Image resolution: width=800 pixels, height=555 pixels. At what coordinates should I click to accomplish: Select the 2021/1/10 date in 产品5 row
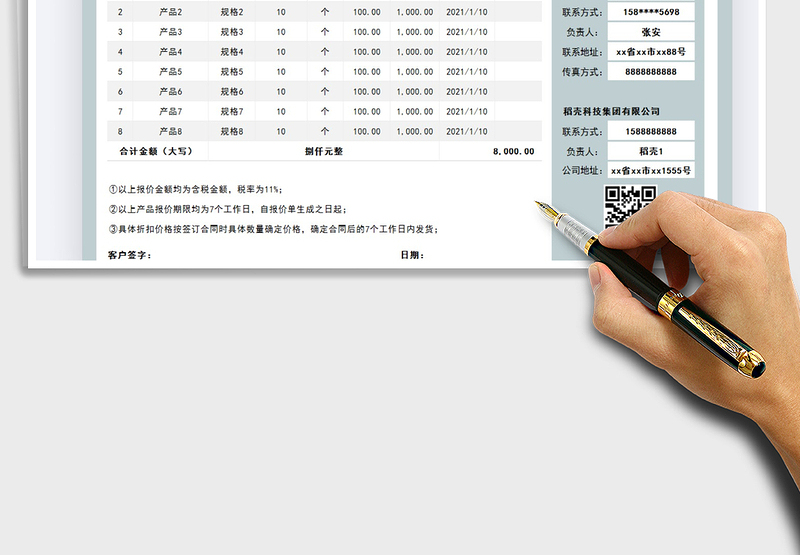[466, 71]
